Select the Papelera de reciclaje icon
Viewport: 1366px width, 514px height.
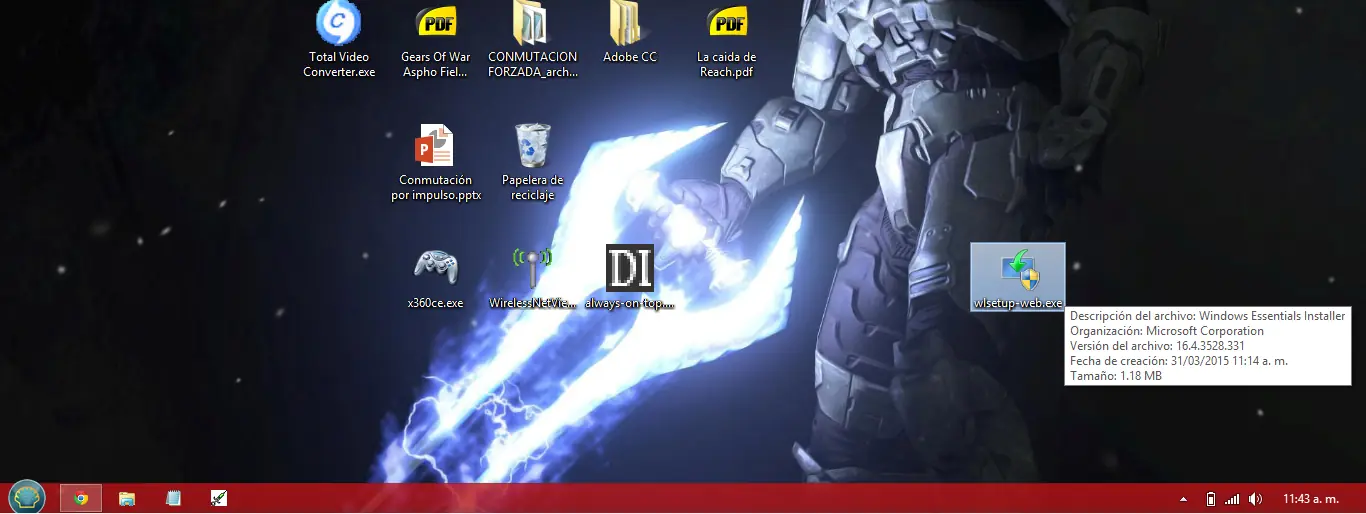point(532,147)
